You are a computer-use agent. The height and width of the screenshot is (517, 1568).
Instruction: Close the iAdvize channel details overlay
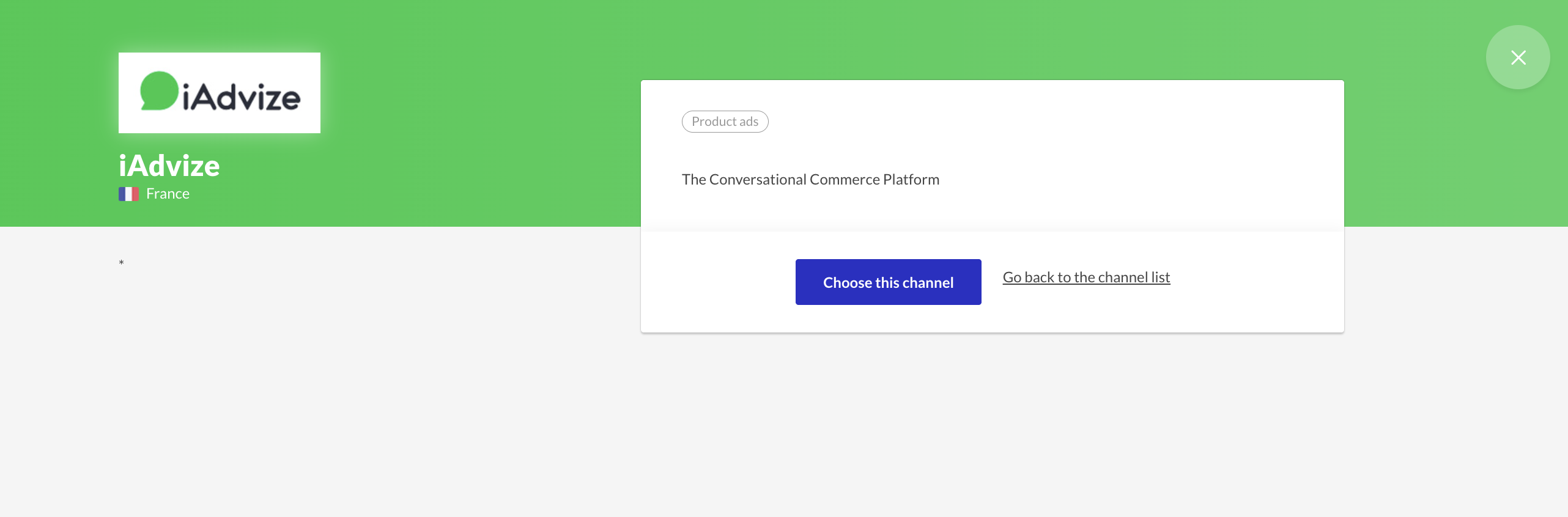[x=1518, y=57]
